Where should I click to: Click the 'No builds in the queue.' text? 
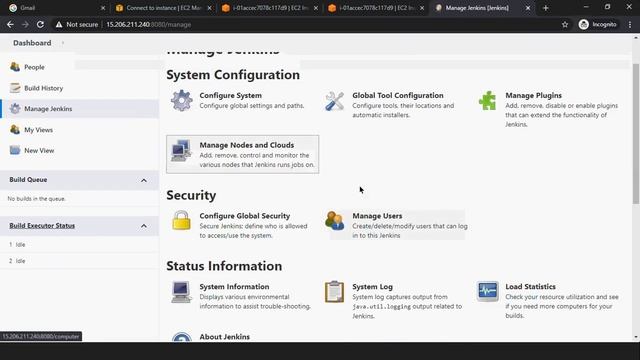pyautogui.click(x=36, y=199)
